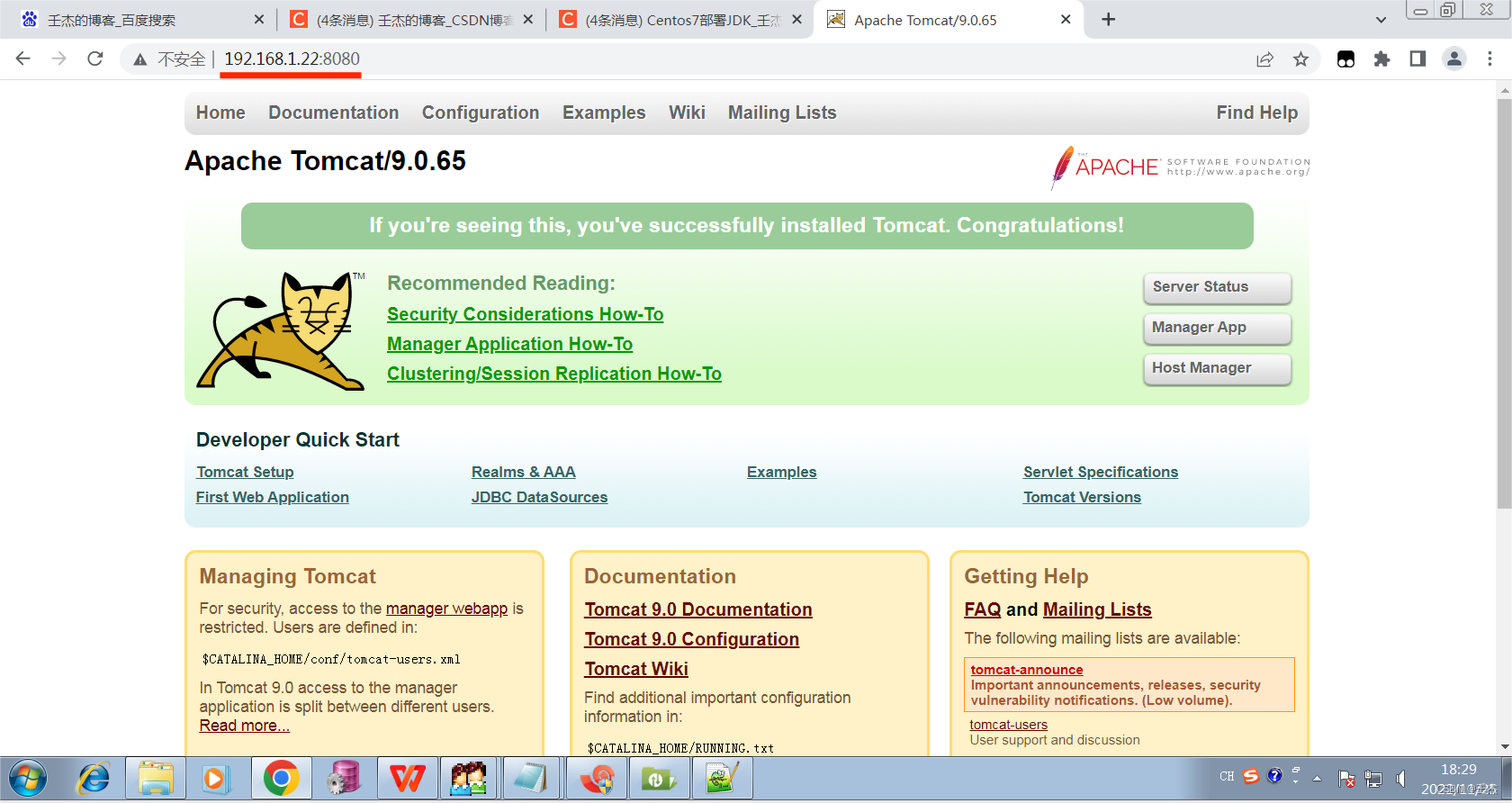1512x803 pixels.
Task: Open a new browser tab
Action: click(x=1108, y=20)
